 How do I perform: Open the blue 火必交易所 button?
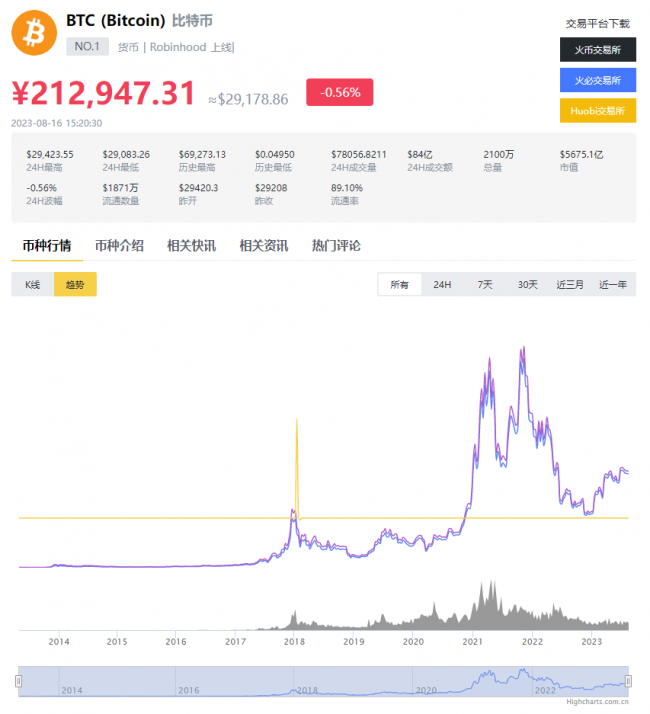tap(598, 80)
